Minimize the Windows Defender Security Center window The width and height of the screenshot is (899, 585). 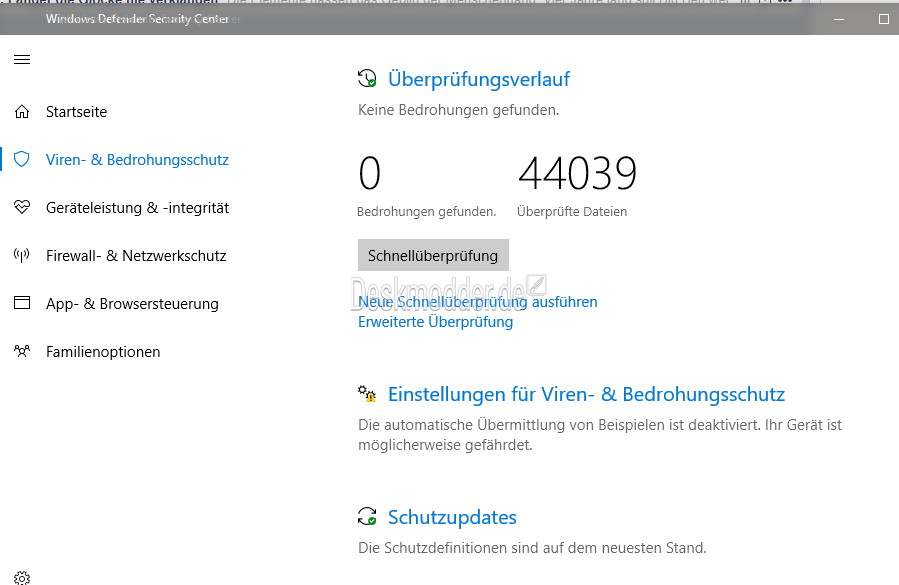pyautogui.click(x=839, y=19)
